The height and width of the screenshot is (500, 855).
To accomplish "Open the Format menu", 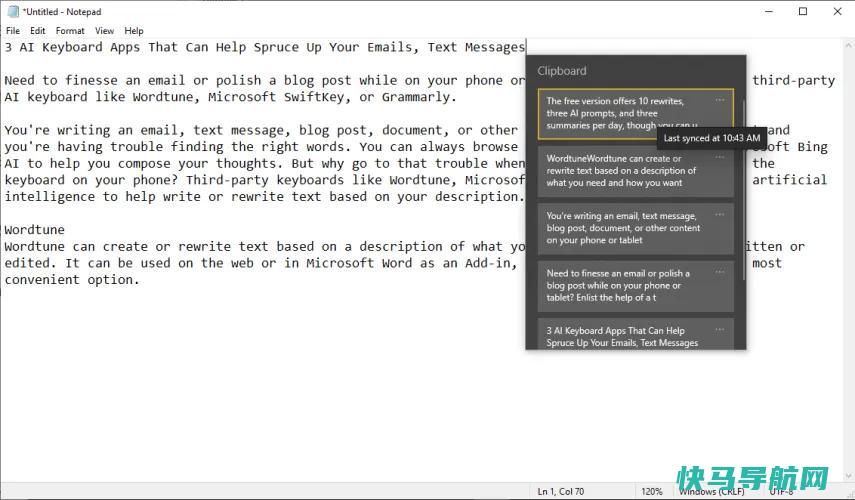I will click(70, 31).
